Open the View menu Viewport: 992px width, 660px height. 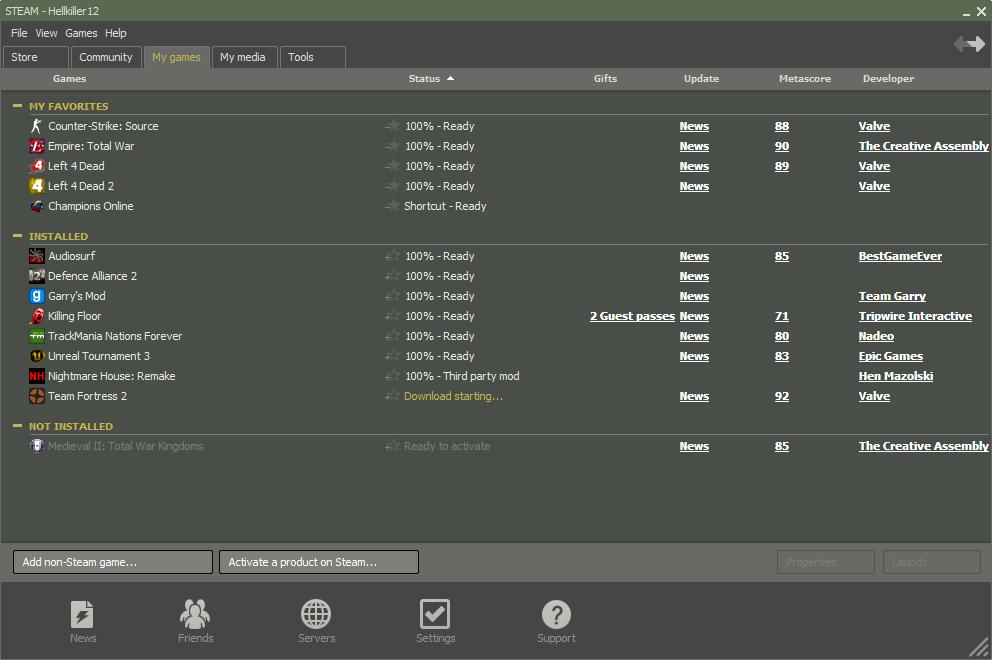[x=46, y=33]
